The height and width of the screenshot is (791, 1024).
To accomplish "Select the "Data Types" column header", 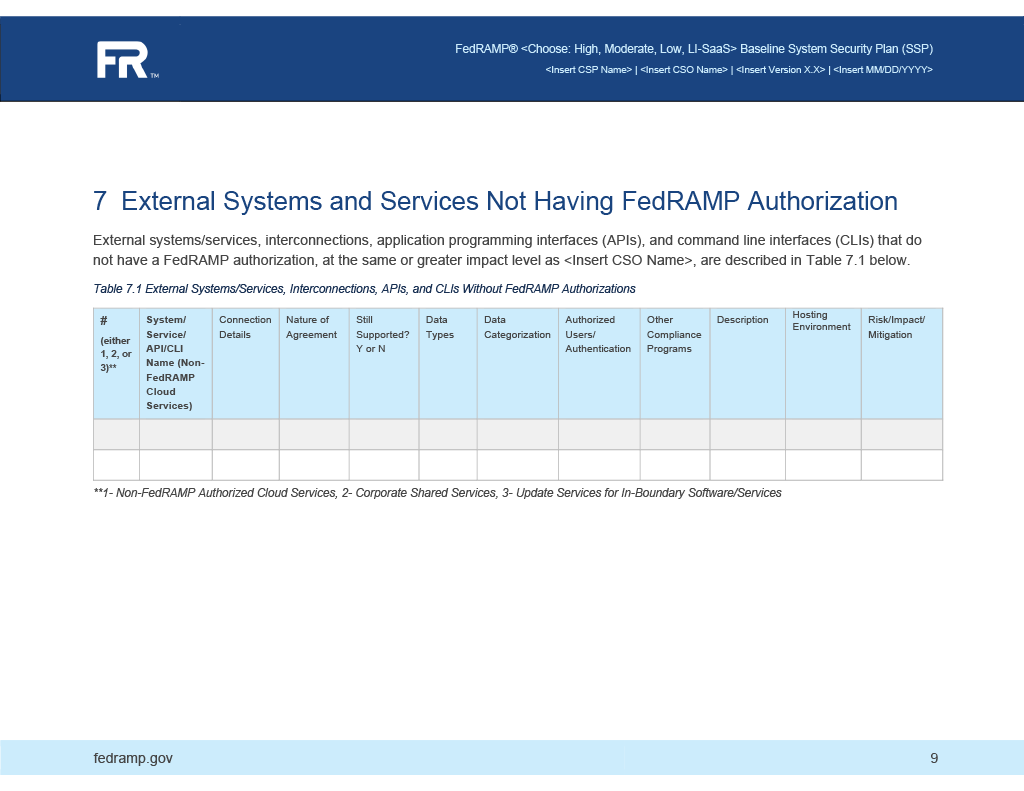I will 447,362.
